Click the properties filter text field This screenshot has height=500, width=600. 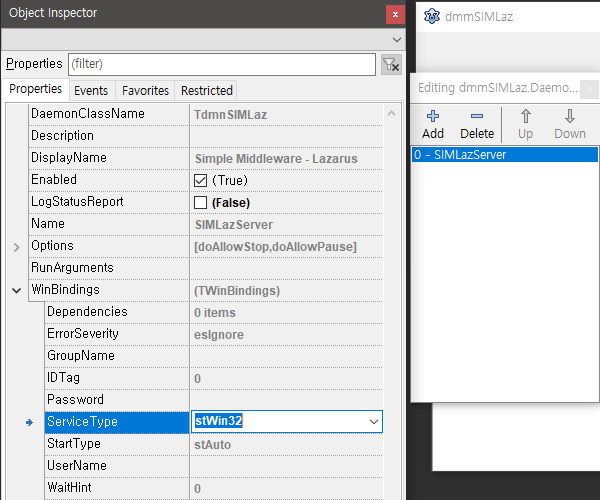tap(222, 64)
